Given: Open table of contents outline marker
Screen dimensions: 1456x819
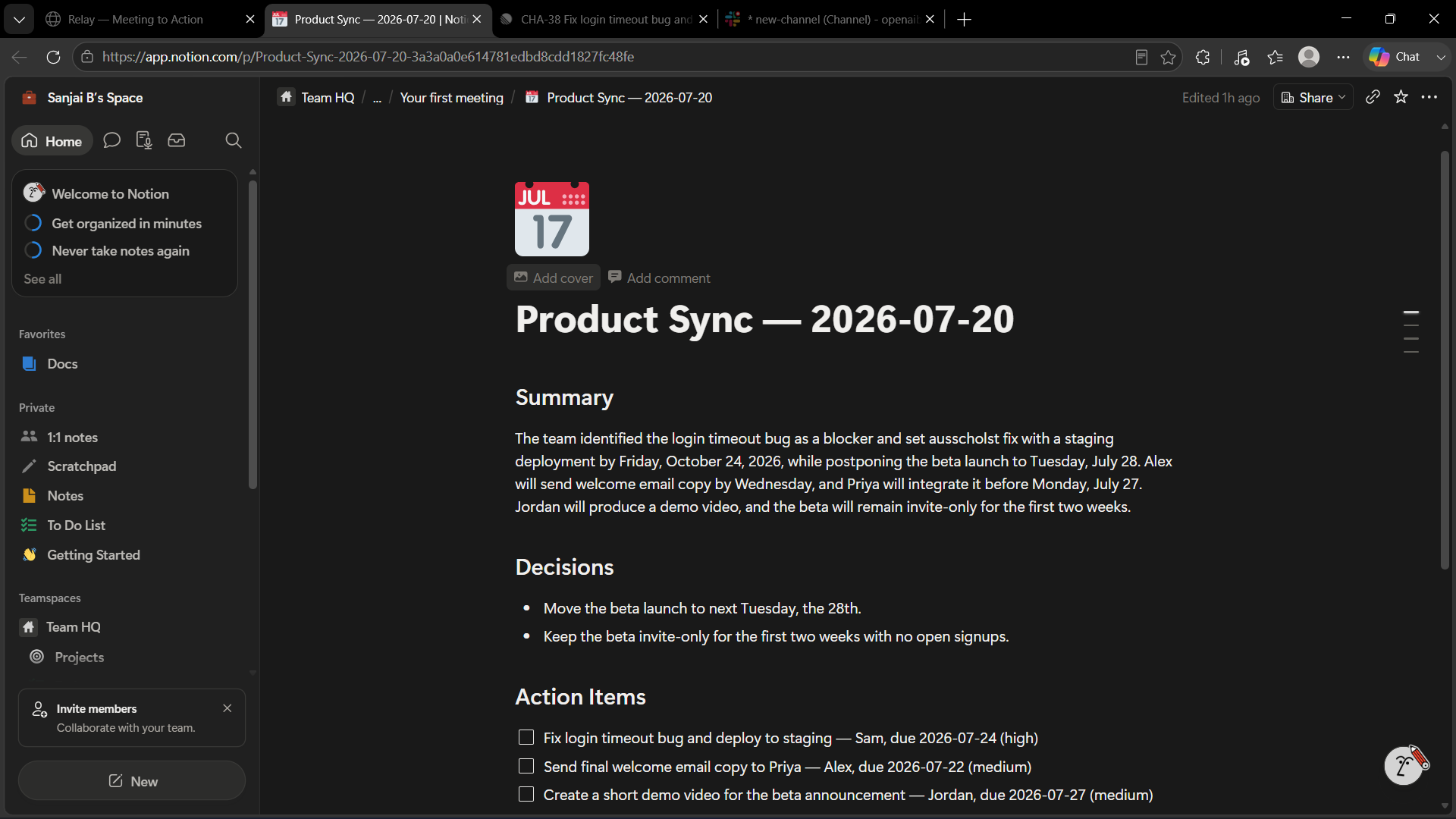Looking at the screenshot, I should (x=1410, y=331).
